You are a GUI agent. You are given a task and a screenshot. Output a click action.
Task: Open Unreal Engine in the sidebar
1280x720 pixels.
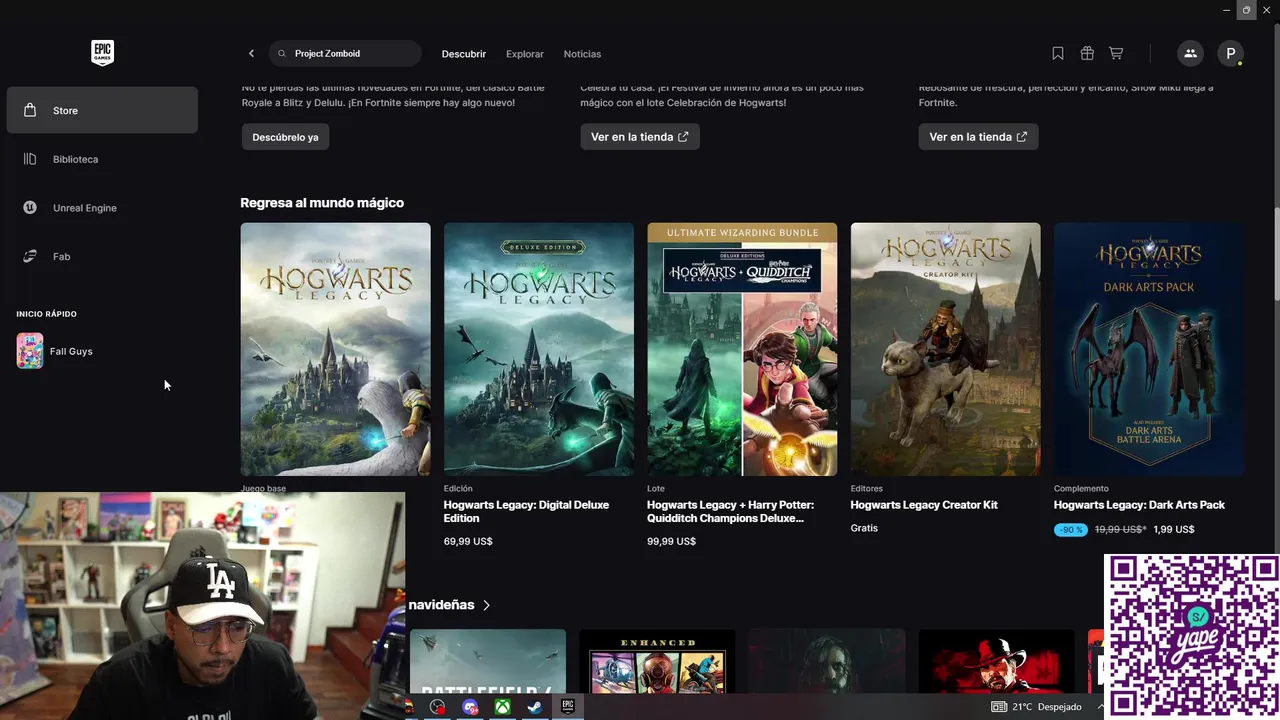tap(102, 208)
